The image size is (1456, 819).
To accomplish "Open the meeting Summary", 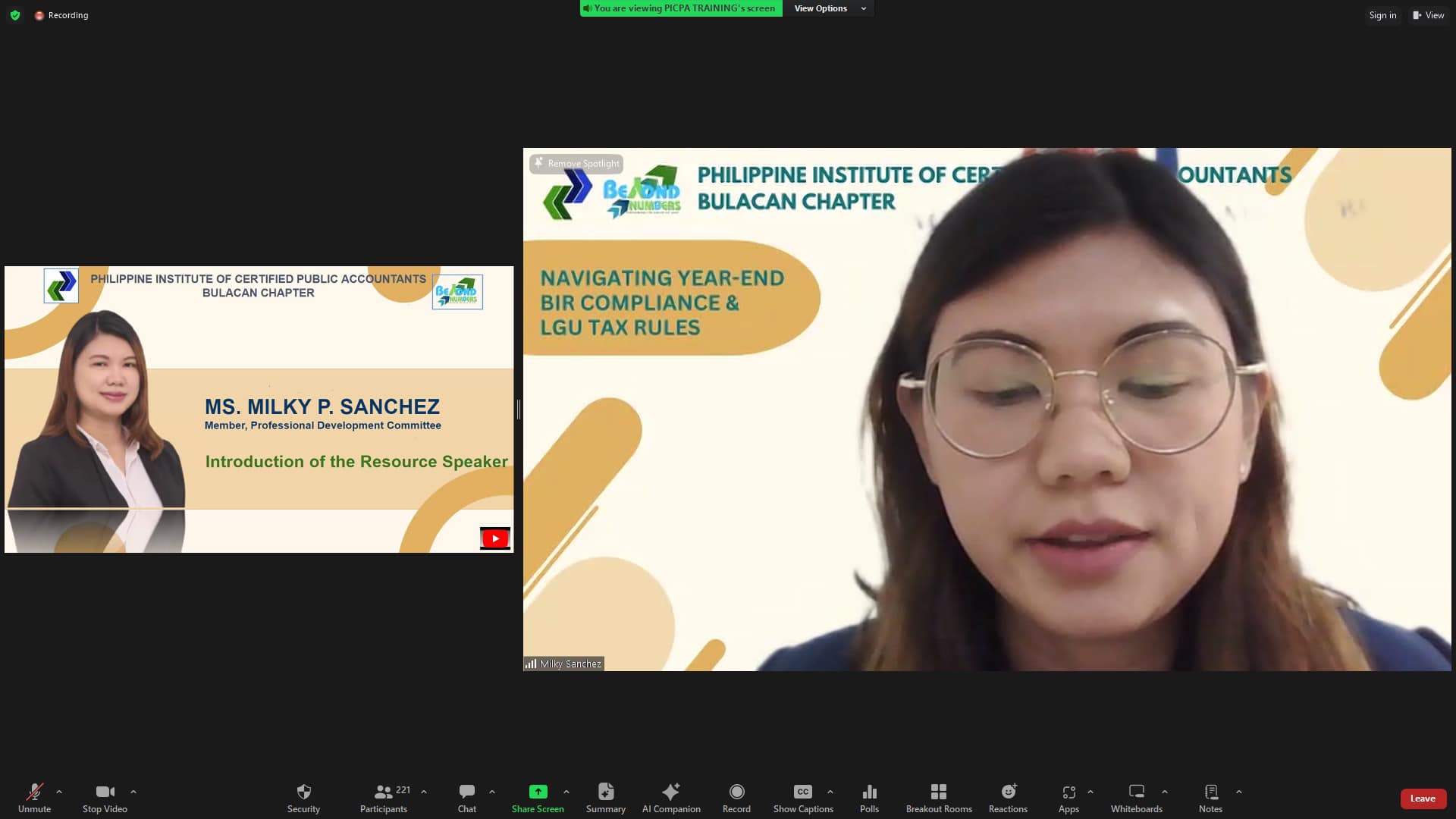I will click(606, 798).
